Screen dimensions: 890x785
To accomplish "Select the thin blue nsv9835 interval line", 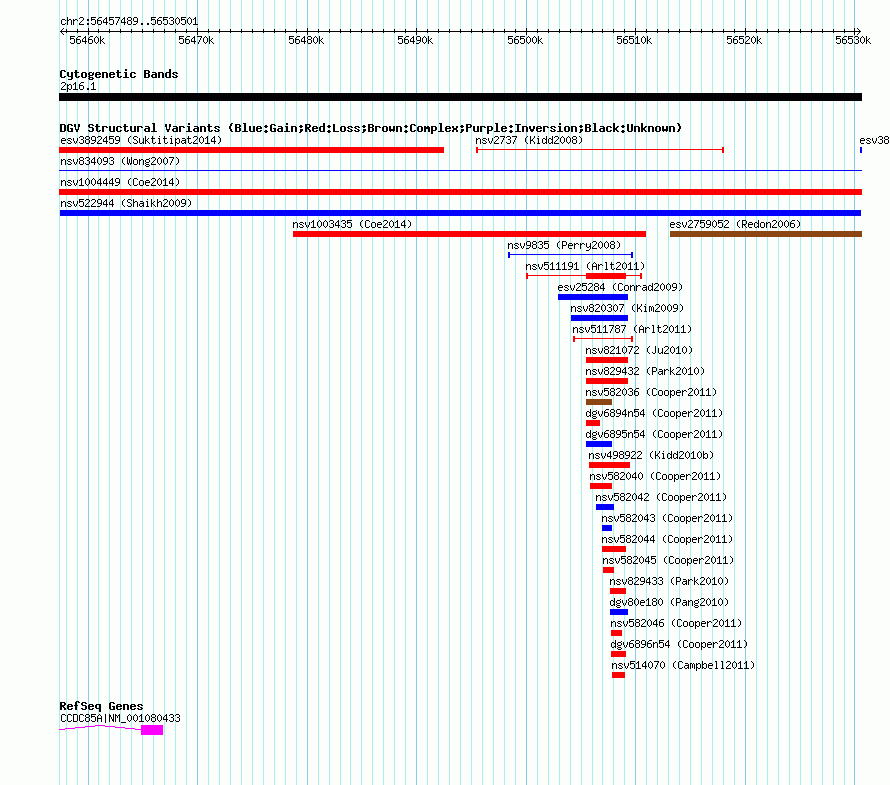I will 570,255.
